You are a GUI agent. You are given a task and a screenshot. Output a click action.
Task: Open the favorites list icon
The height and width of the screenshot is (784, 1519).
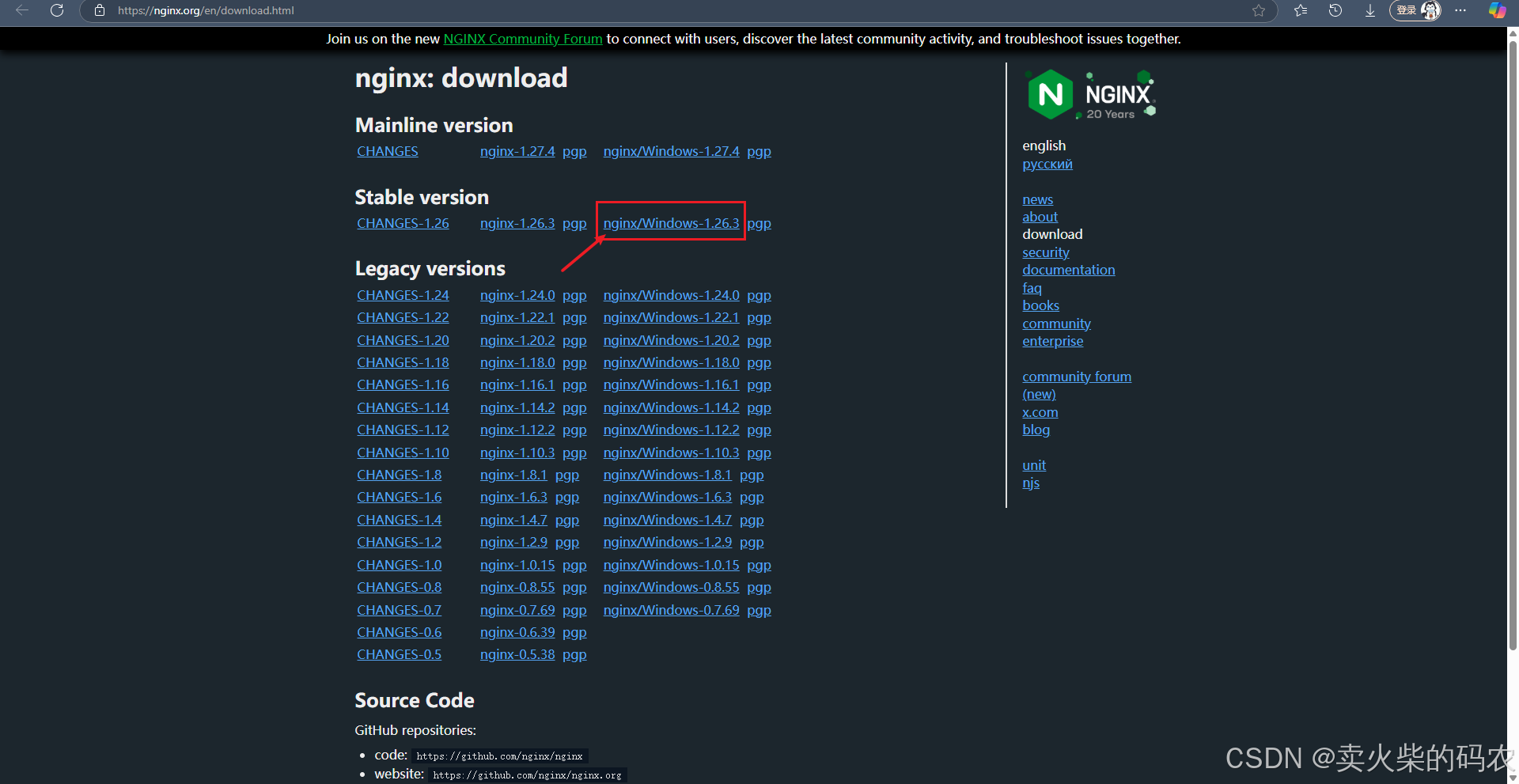[1301, 10]
